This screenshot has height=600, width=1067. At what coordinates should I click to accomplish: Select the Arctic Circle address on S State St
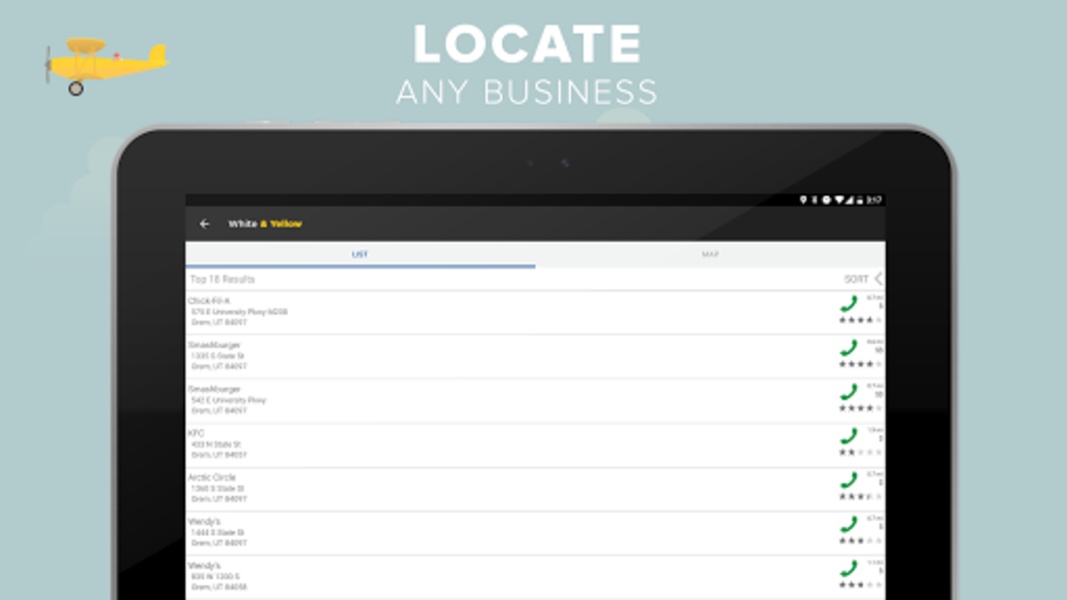tap(218, 488)
